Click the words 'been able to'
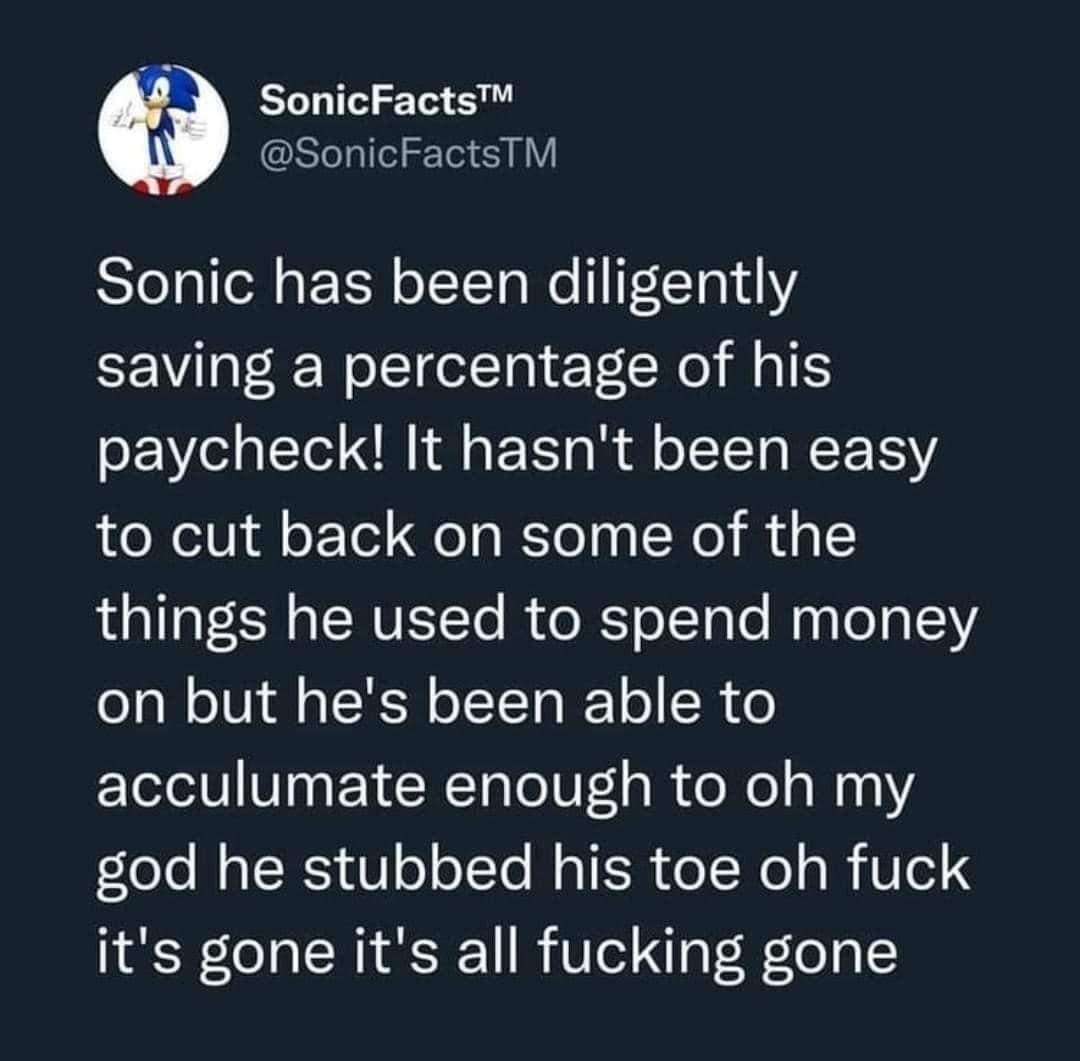 [x=601, y=702]
